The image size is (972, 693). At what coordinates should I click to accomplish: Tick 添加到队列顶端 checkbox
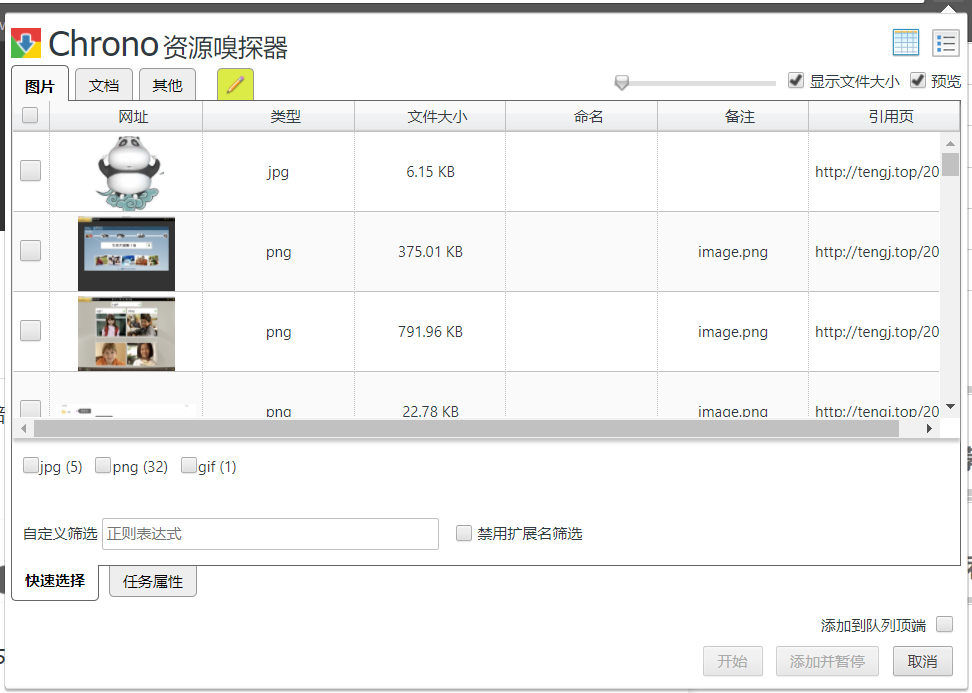(x=944, y=624)
